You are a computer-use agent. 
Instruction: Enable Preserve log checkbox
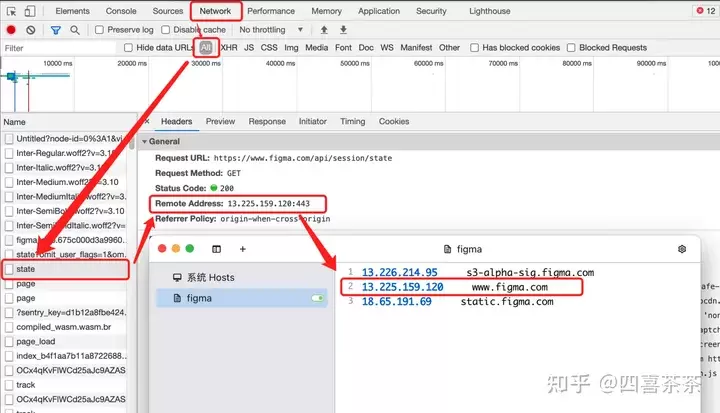(99, 30)
